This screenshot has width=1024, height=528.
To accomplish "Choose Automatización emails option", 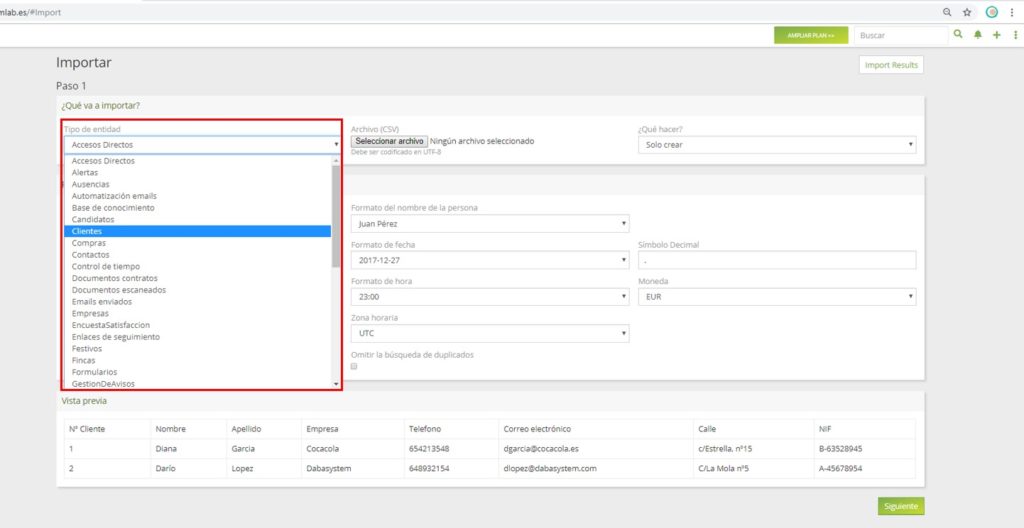I will tap(198, 196).
